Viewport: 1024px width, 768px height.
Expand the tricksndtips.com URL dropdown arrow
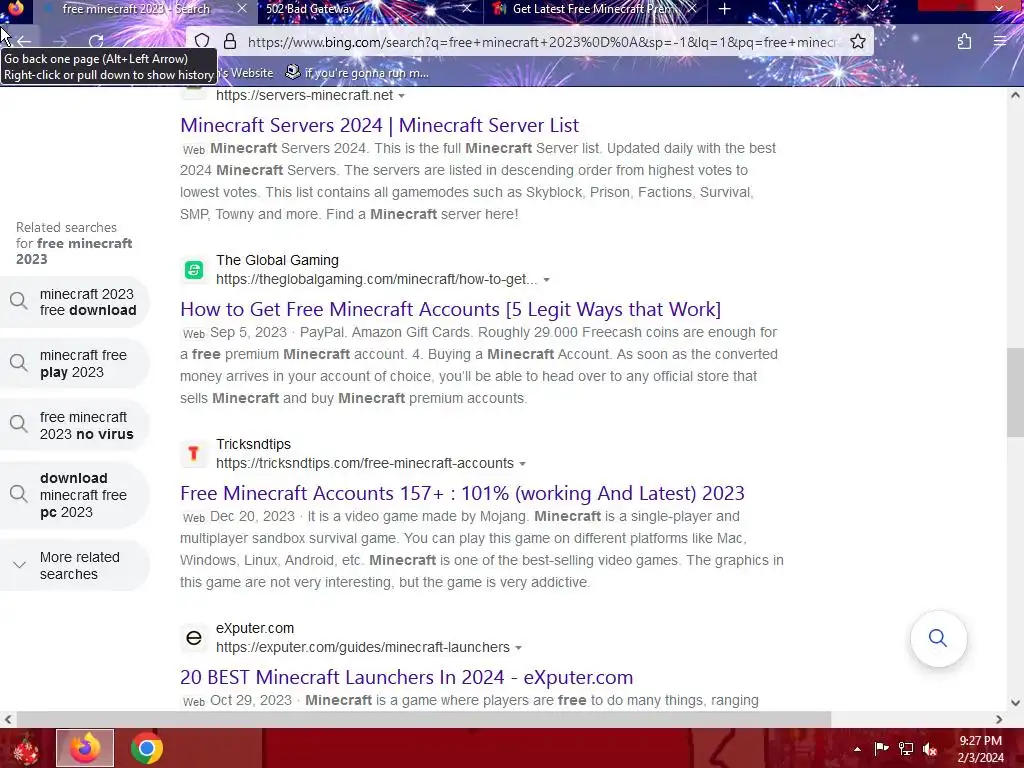522,464
